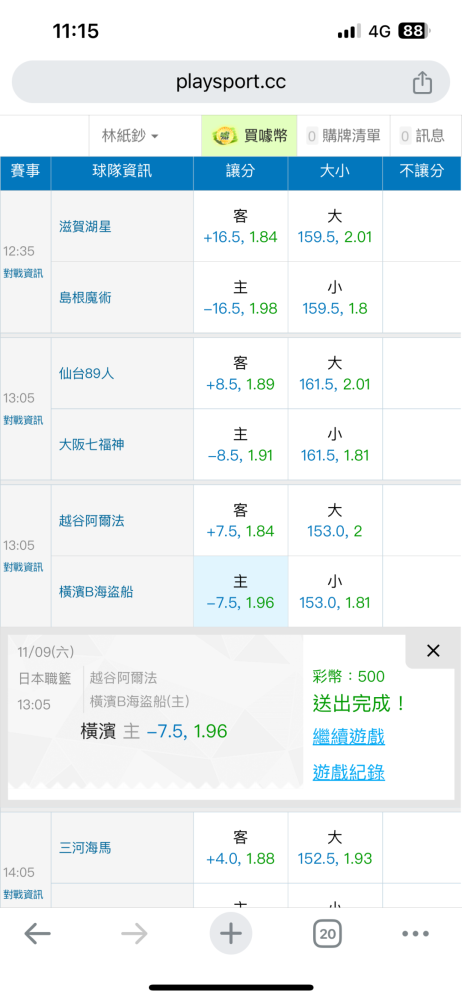Select 小 153.0, 1.81 under bet

click(335, 591)
